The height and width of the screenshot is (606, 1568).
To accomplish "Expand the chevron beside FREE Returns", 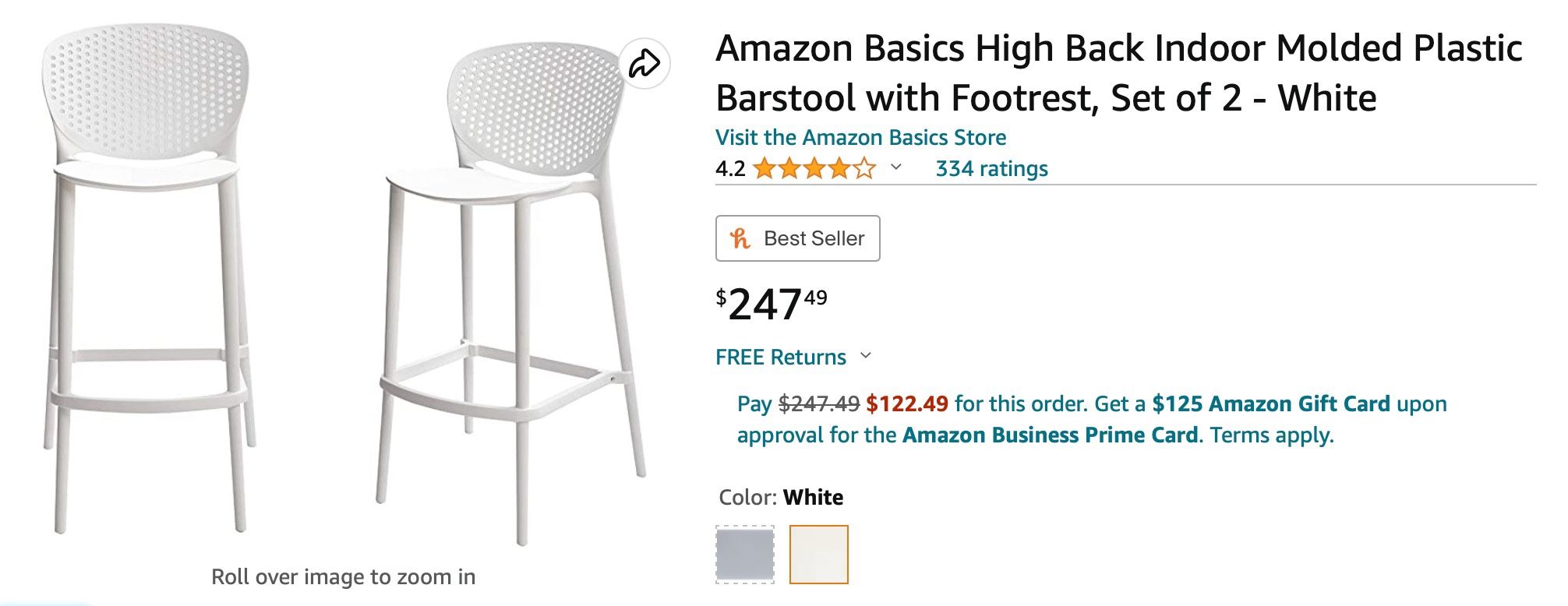I will click(865, 356).
